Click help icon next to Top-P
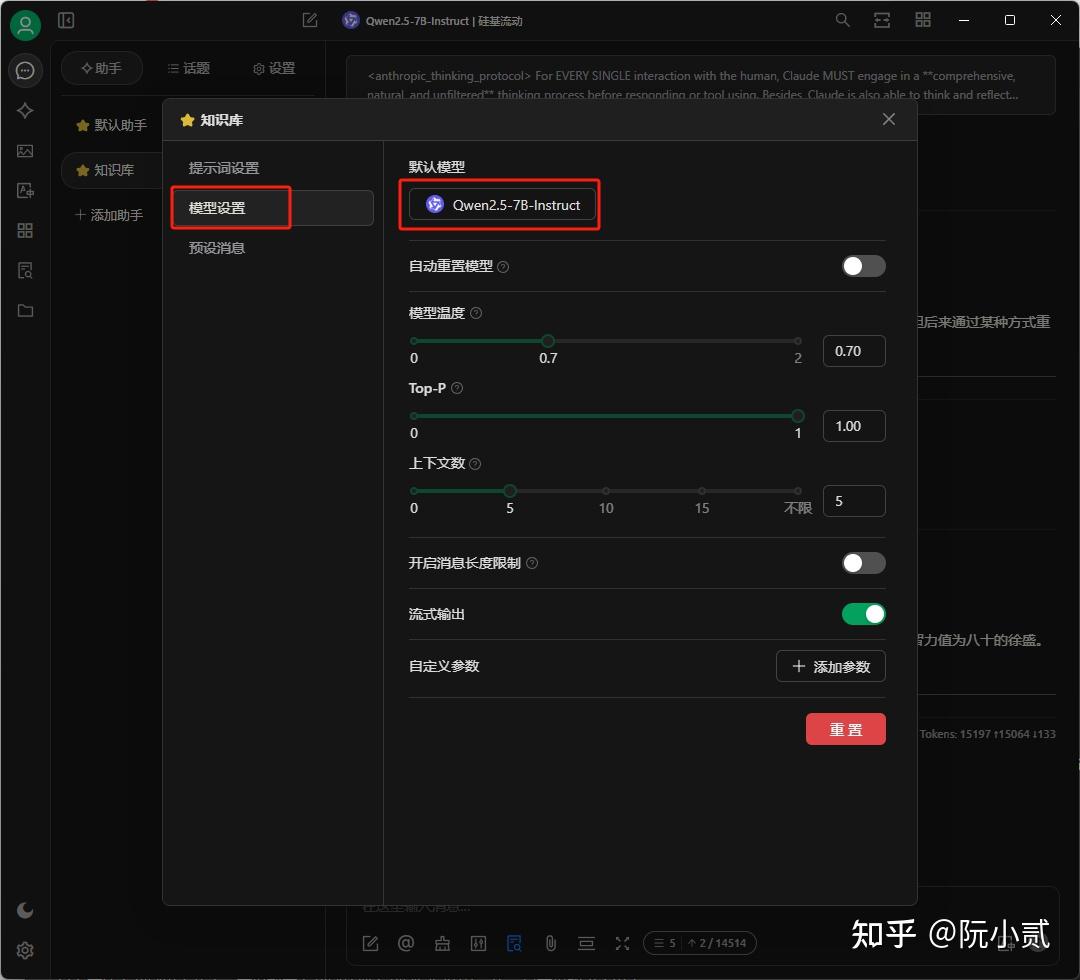 [x=457, y=388]
